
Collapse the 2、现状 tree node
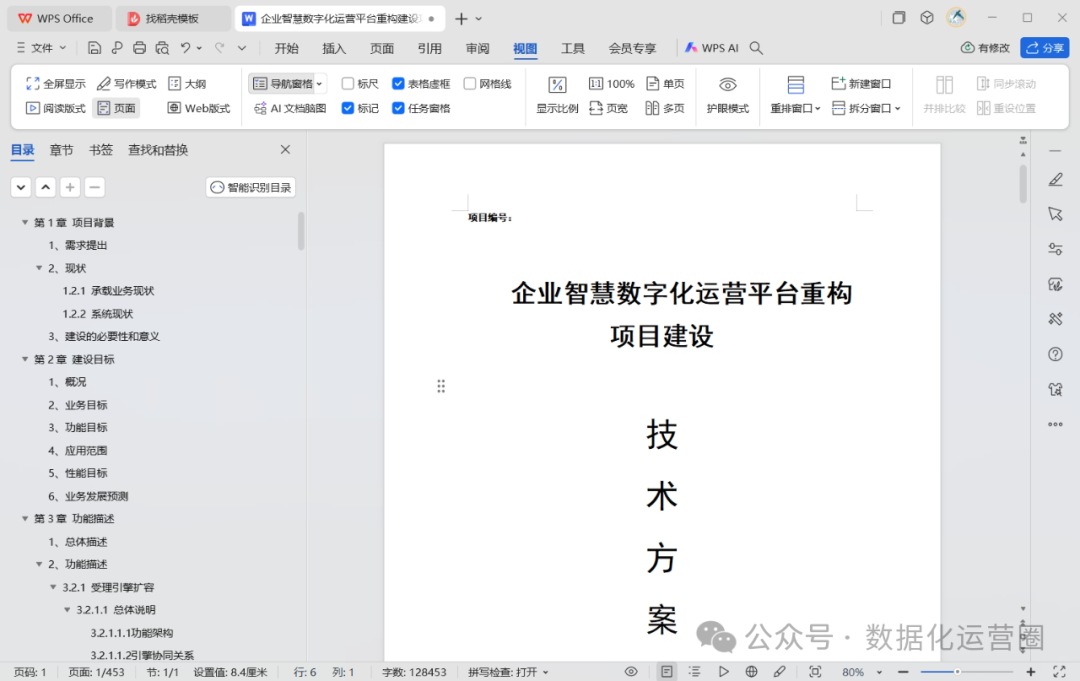[x=39, y=268]
